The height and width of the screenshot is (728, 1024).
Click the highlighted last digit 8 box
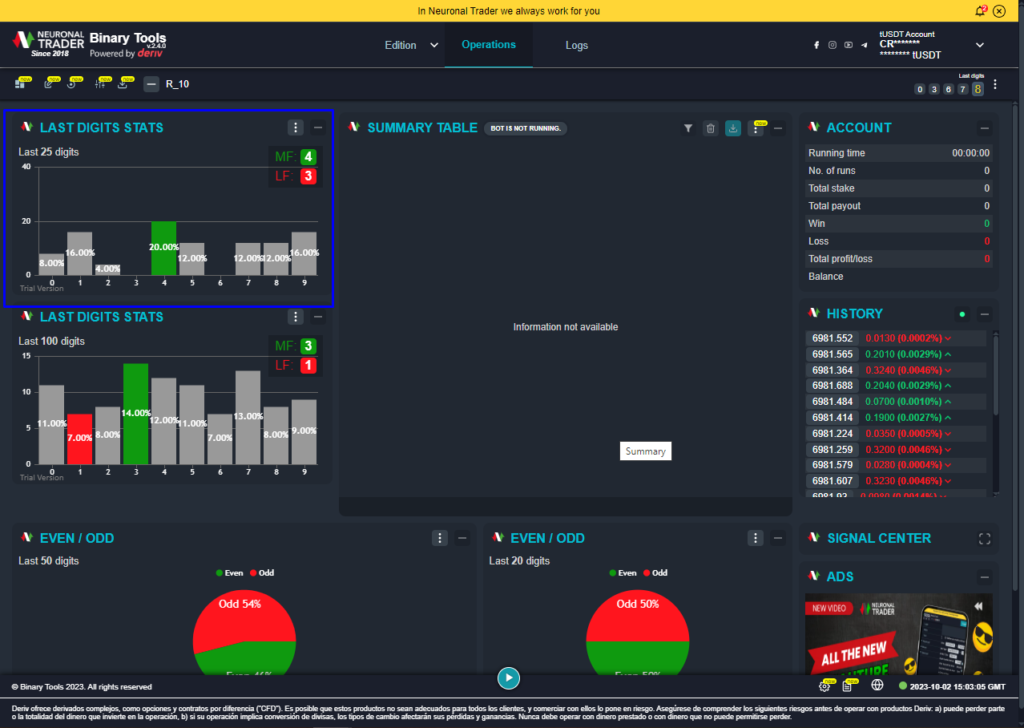(978, 89)
